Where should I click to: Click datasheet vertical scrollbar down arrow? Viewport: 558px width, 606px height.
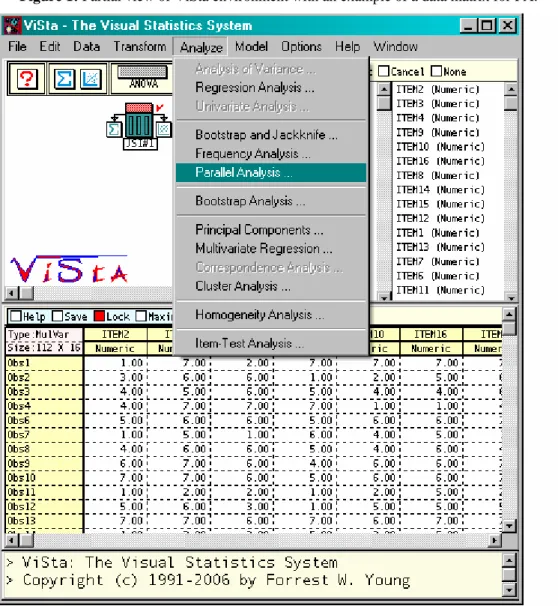(x=509, y=526)
